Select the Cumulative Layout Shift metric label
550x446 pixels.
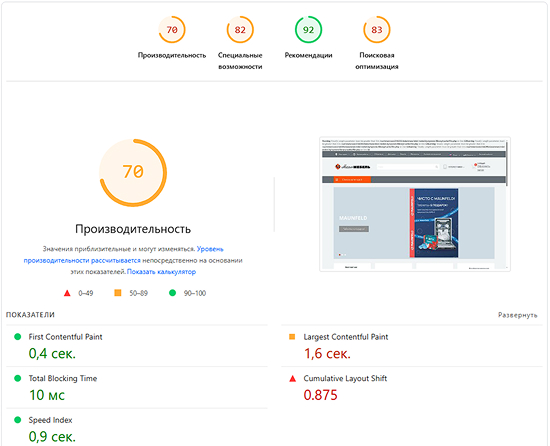[345, 378]
